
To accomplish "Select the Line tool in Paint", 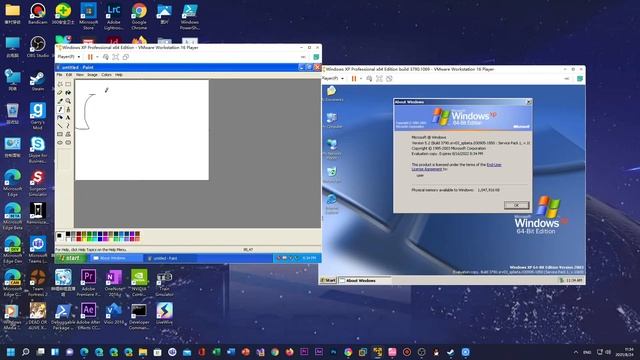I will pos(60,126).
